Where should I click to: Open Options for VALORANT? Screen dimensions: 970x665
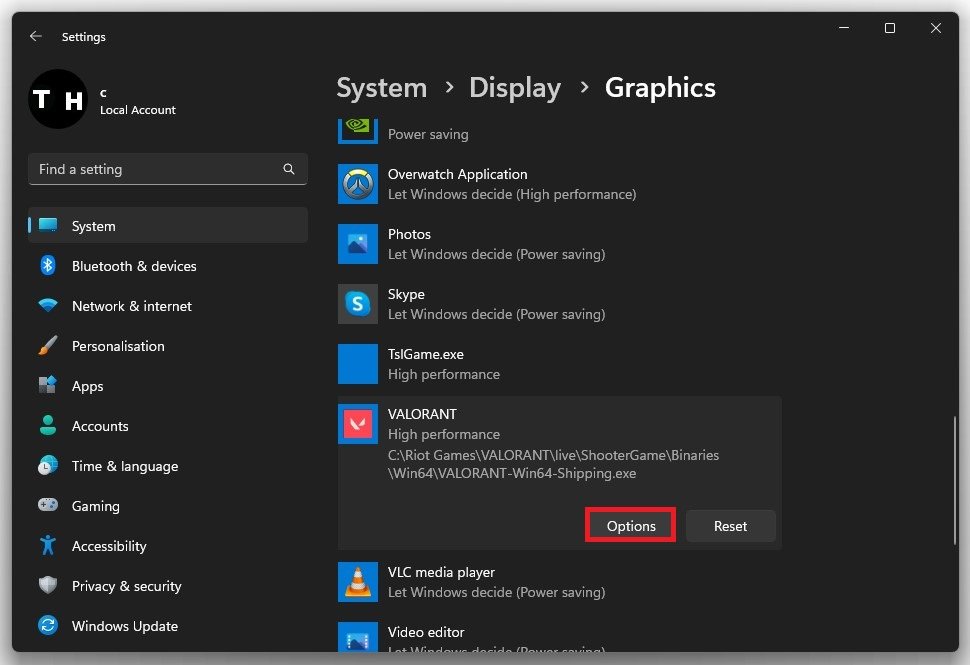tap(631, 526)
